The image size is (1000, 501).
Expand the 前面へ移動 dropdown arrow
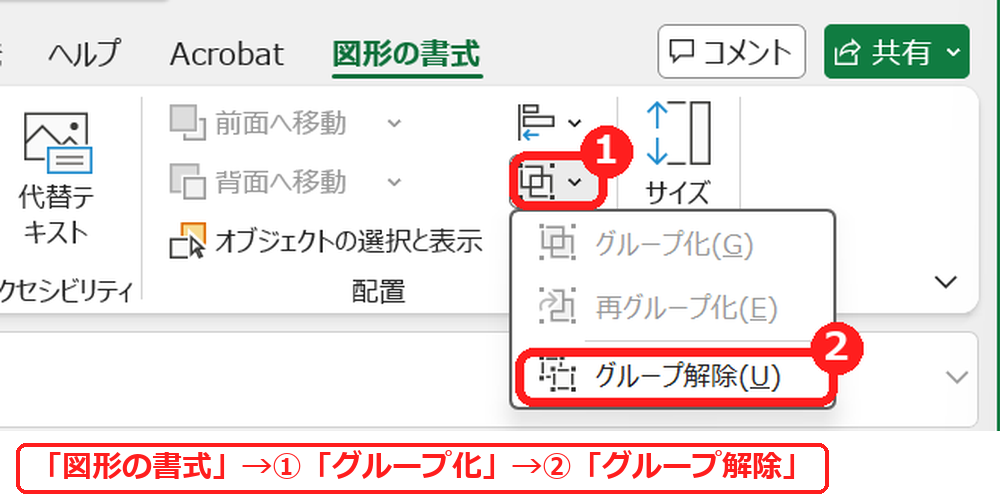[x=394, y=122]
